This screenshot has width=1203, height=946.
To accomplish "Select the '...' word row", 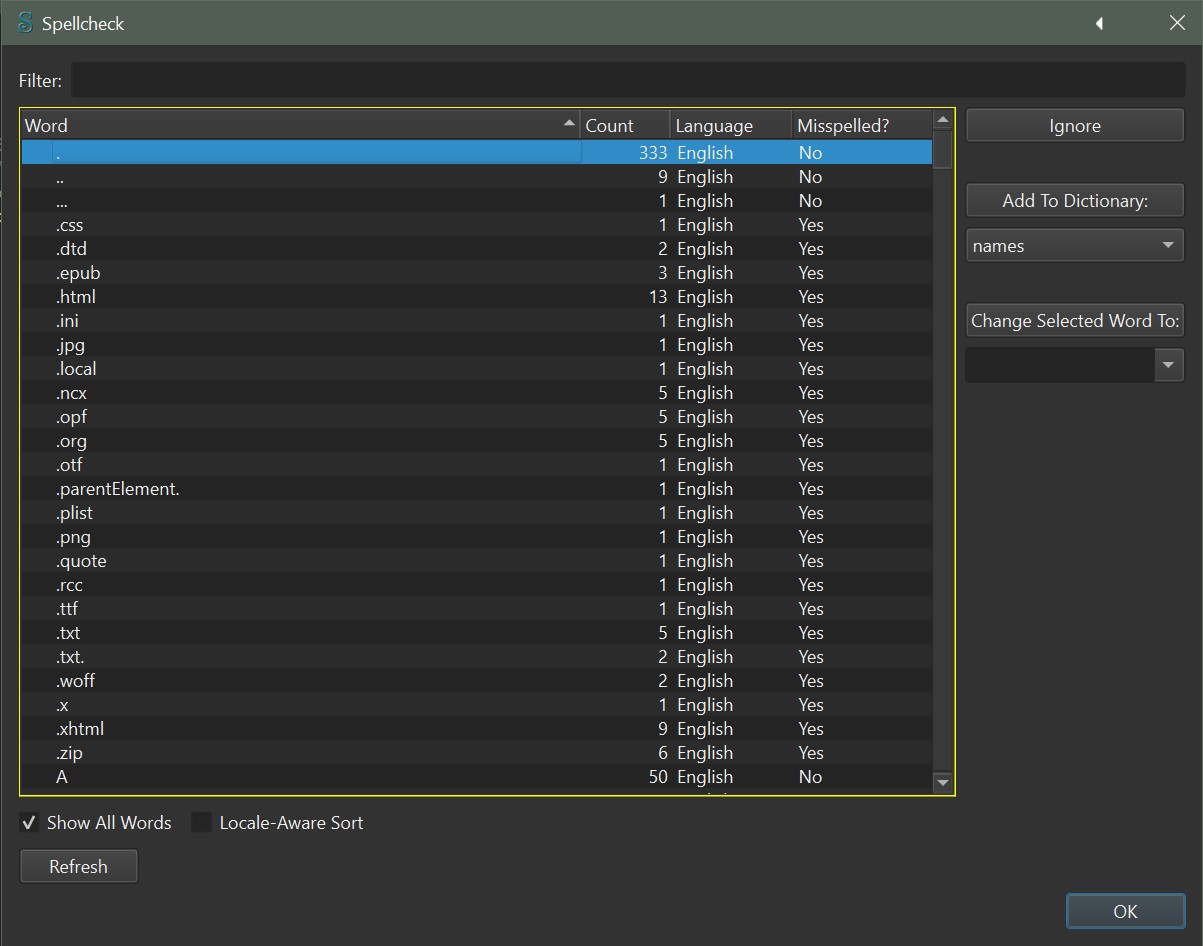I will tap(477, 201).
